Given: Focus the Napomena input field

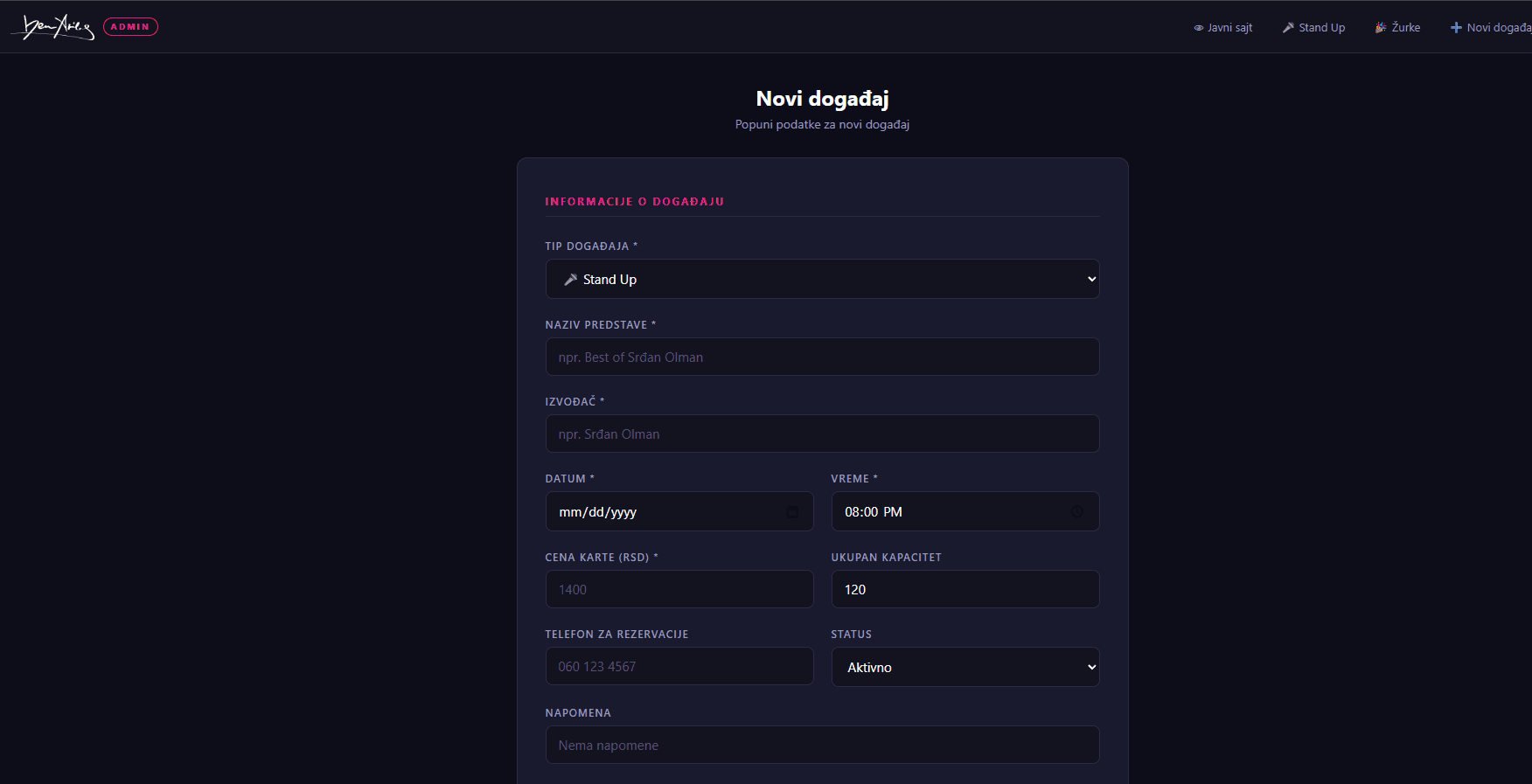Looking at the screenshot, I should (822, 745).
